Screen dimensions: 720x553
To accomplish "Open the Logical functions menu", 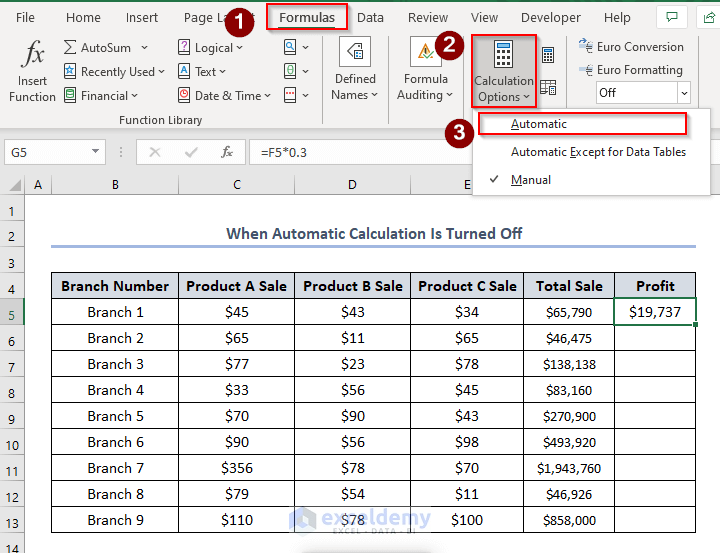I will point(212,47).
